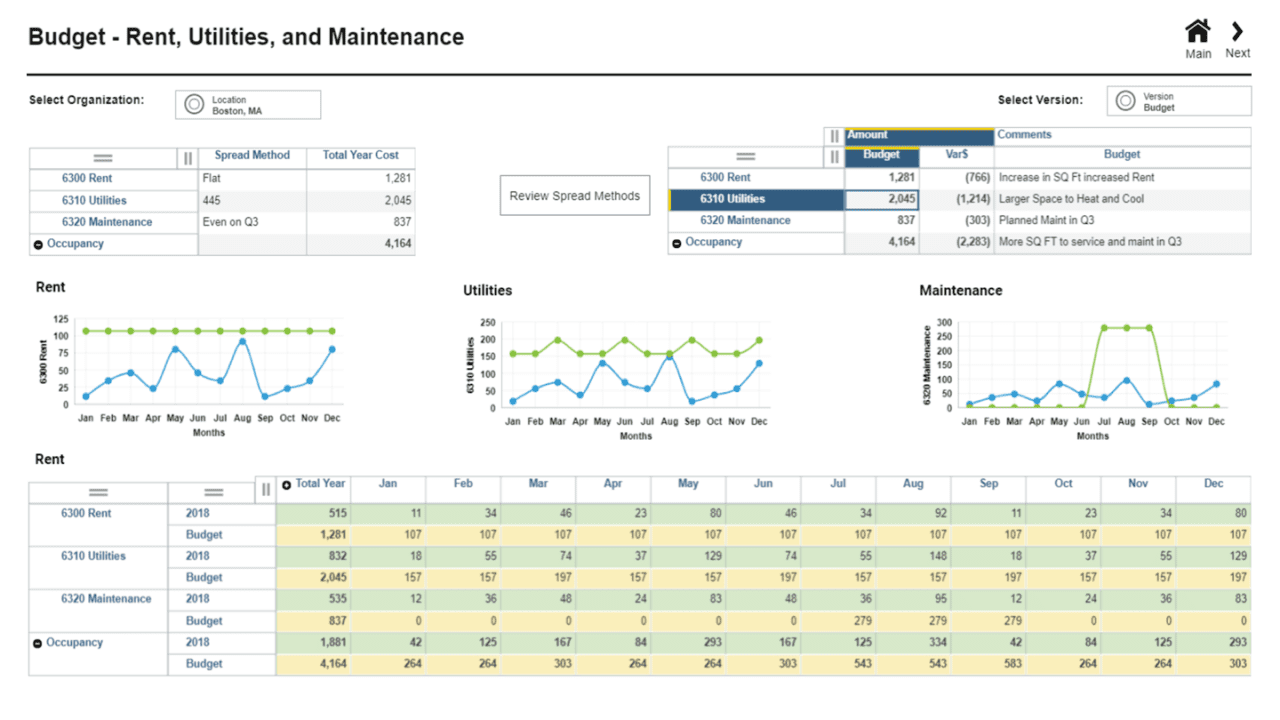Go to Next page arrow
The image size is (1280, 720).
1237,32
